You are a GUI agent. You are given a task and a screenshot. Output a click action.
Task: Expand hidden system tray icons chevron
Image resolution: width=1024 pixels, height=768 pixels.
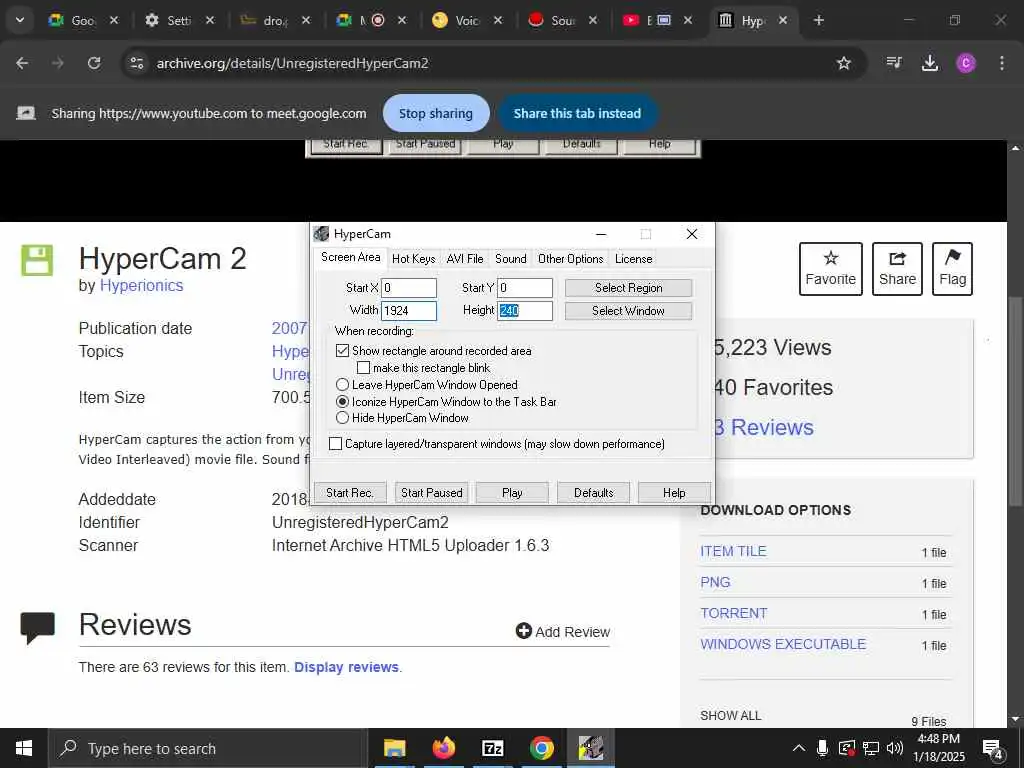[799, 748]
